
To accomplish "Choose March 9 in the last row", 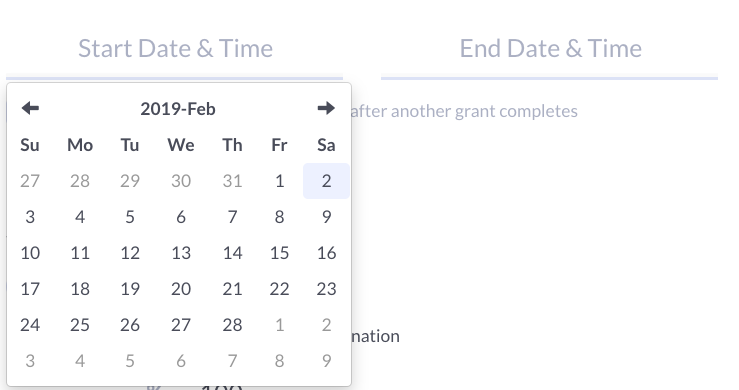I will click(x=326, y=361).
